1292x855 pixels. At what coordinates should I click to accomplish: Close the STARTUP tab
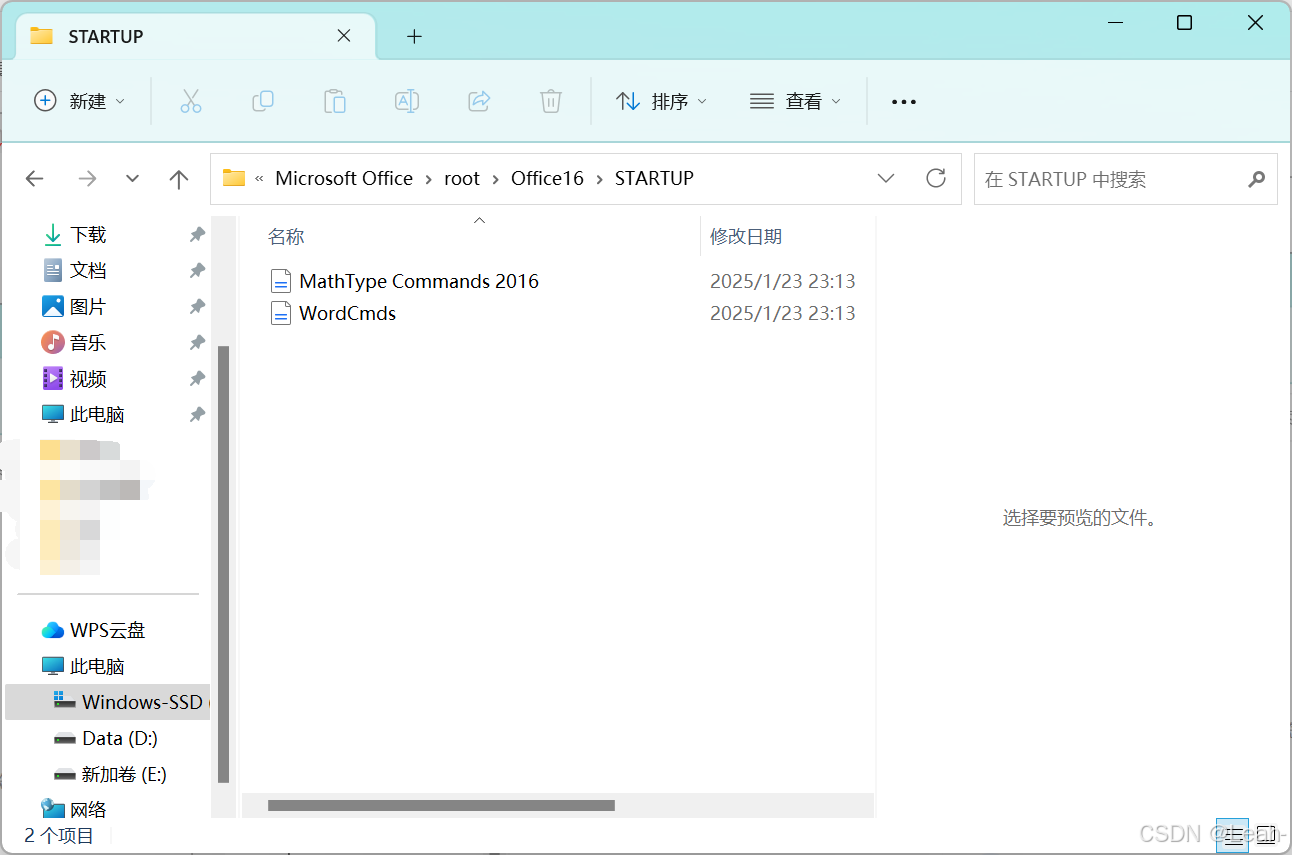pos(344,36)
